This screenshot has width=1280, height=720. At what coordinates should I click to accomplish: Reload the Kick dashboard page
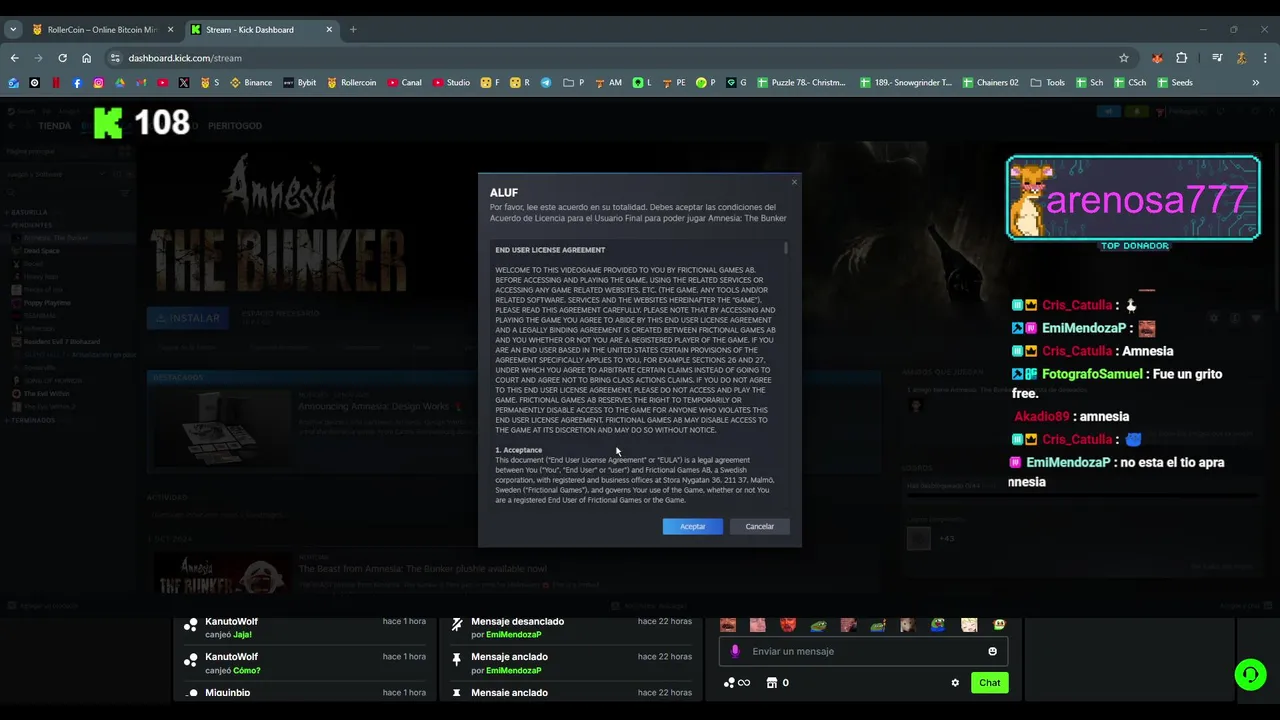pos(62,58)
